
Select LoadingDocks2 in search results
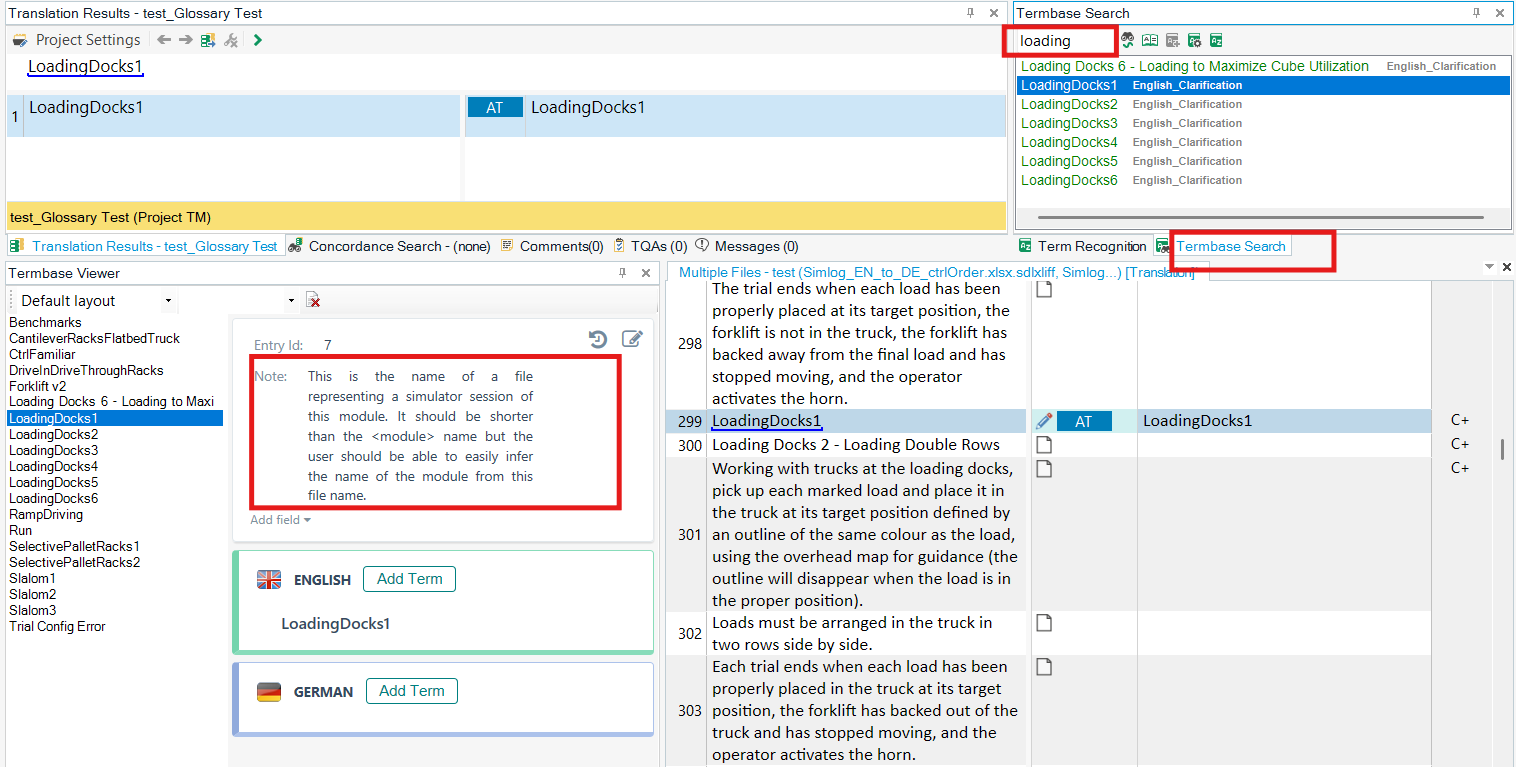pos(1069,104)
